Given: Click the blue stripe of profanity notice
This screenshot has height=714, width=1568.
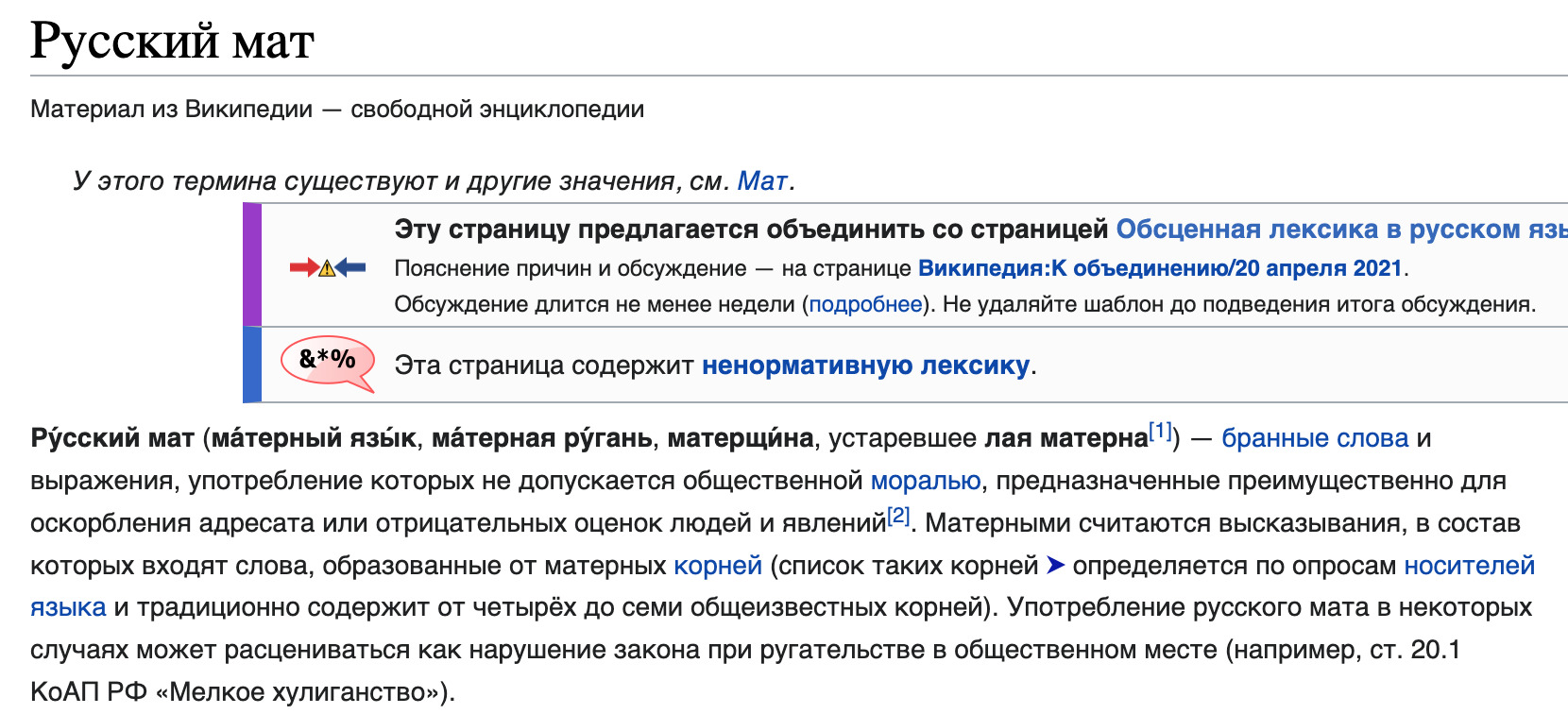Looking at the screenshot, I should [252, 365].
